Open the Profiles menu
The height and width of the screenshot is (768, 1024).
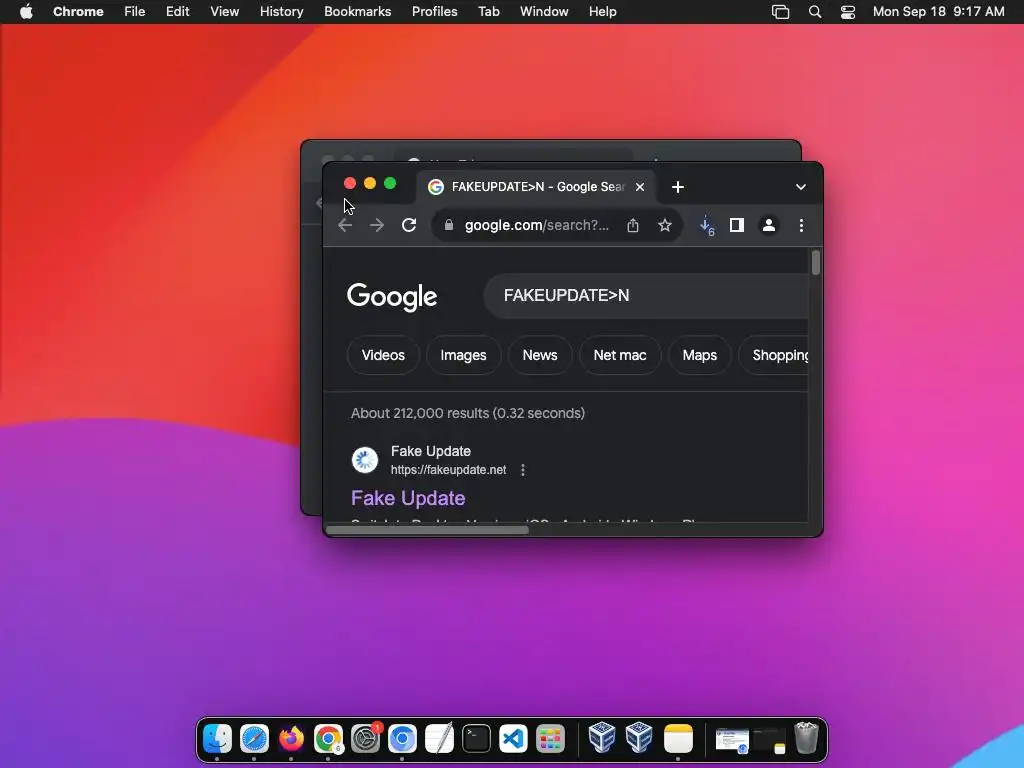pyautogui.click(x=434, y=12)
